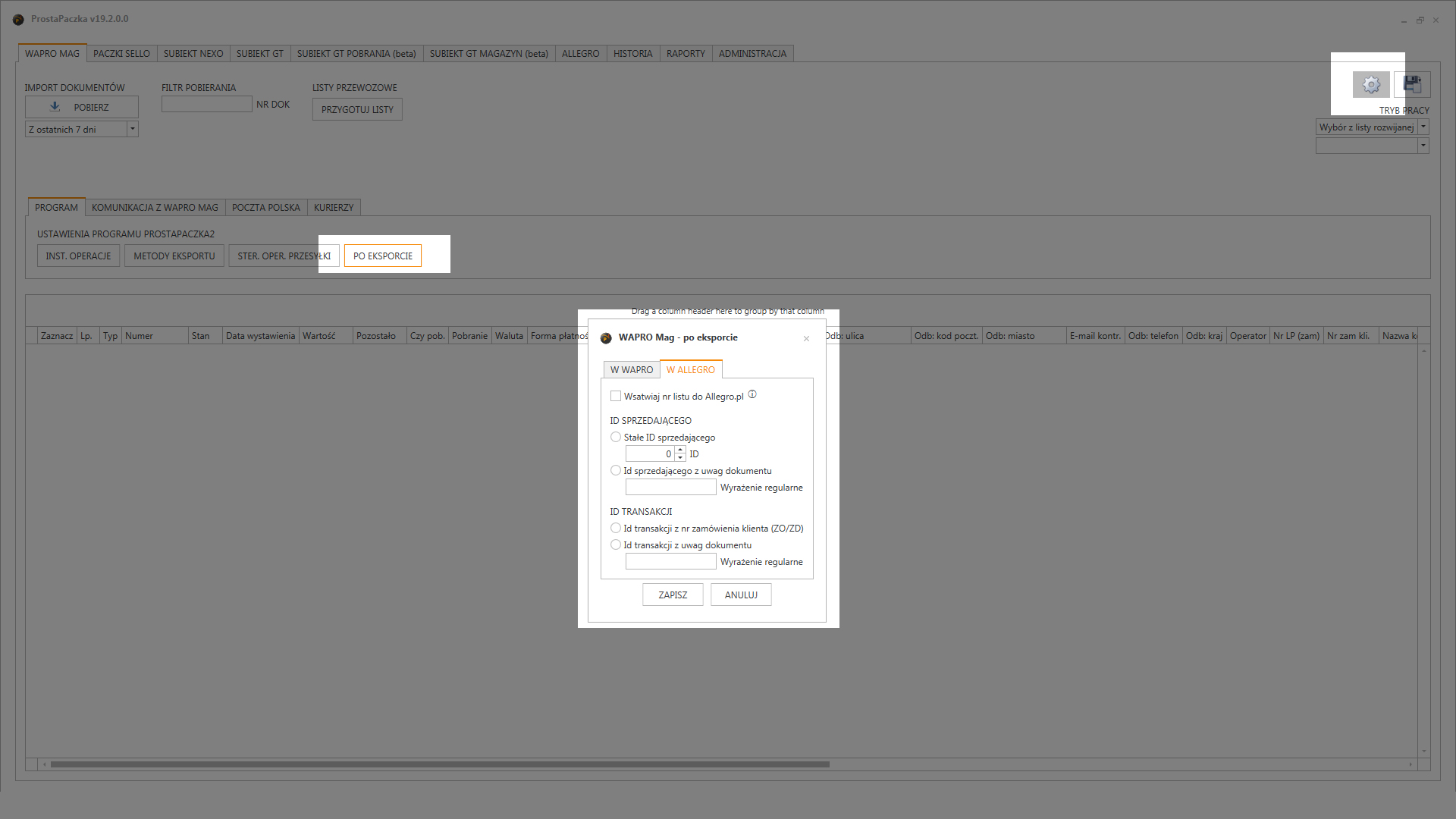The height and width of the screenshot is (819, 1456).
Task: Click the Stan column header
Action: (206, 336)
